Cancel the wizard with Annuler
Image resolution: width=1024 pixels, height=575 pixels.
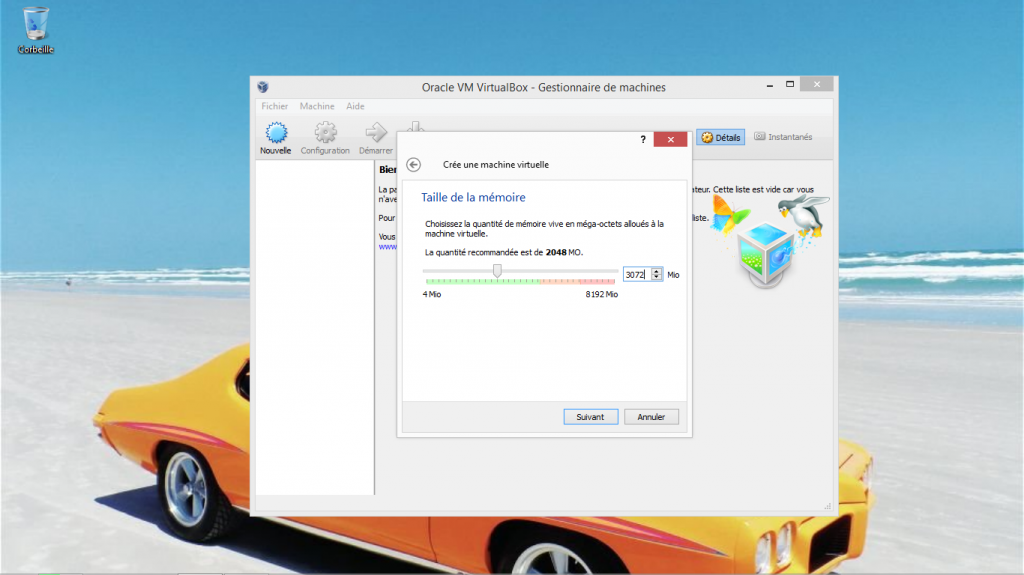[651, 417]
